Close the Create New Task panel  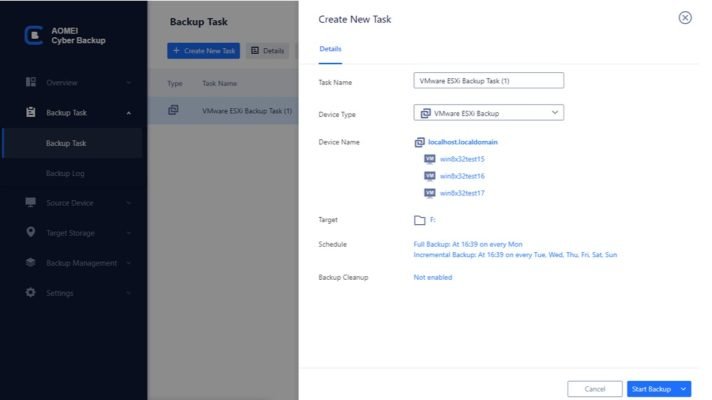pos(685,18)
